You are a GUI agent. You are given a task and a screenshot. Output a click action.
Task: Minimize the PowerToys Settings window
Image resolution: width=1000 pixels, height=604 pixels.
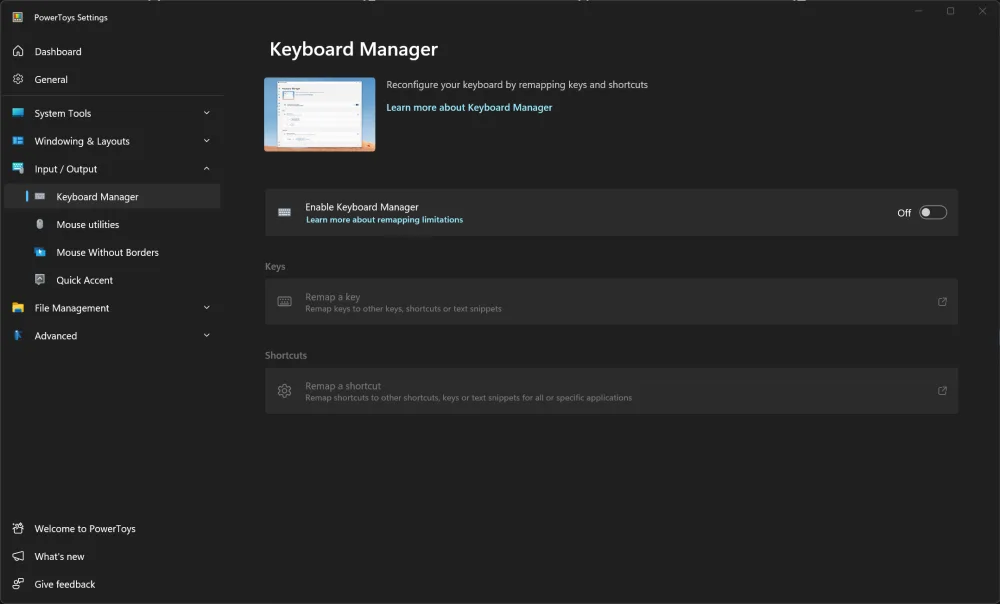click(x=918, y=11)
